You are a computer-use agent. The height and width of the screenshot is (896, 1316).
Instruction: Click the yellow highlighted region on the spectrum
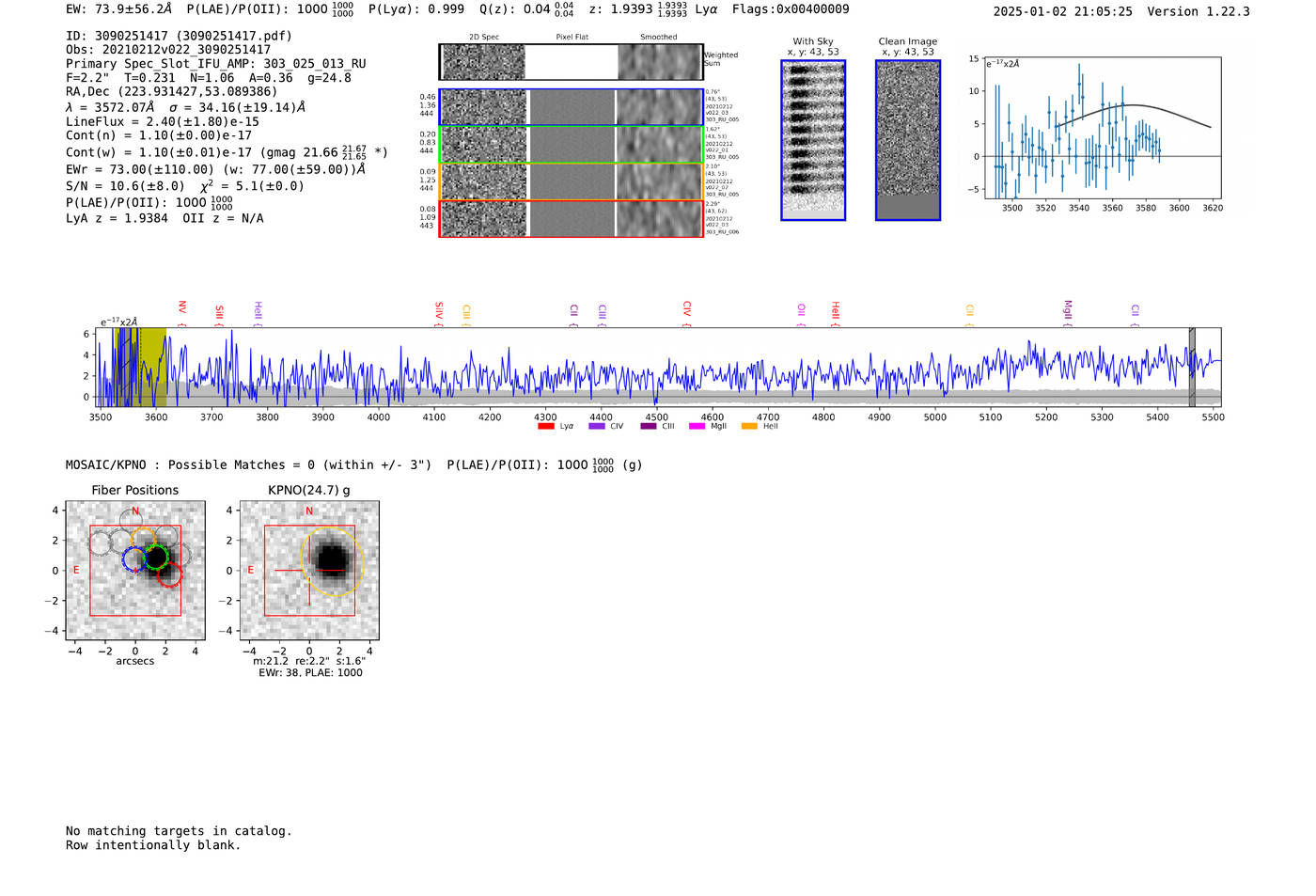click(x=140, y=367)
